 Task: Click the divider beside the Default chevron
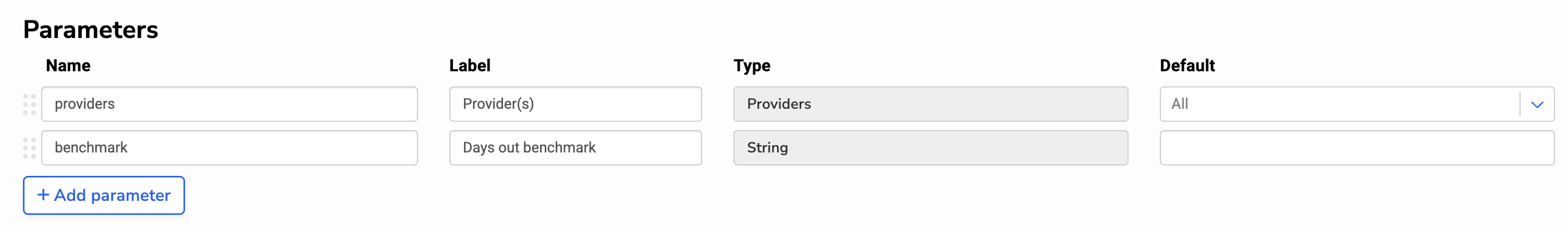[1520, 105]
